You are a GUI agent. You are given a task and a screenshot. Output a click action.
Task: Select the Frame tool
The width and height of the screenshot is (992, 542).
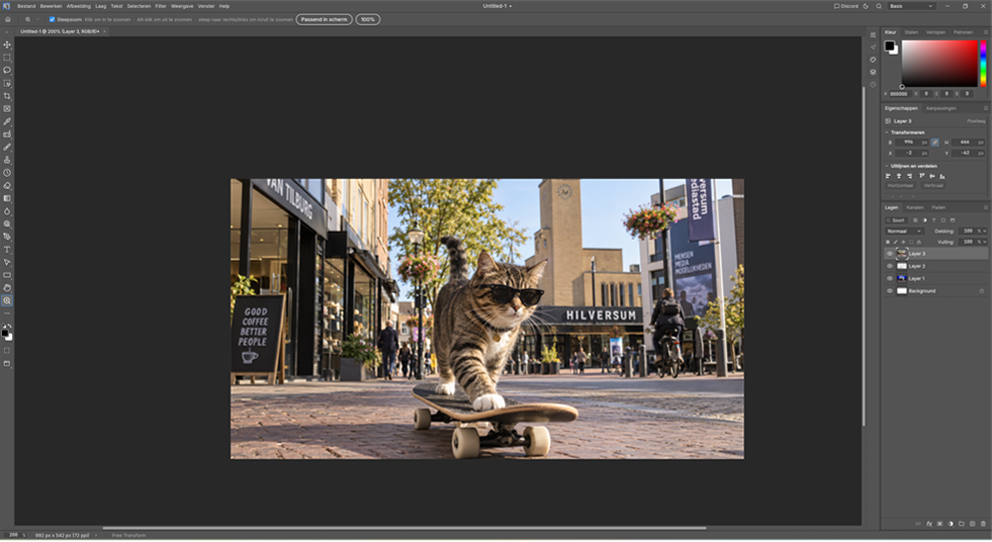point(7,109)
